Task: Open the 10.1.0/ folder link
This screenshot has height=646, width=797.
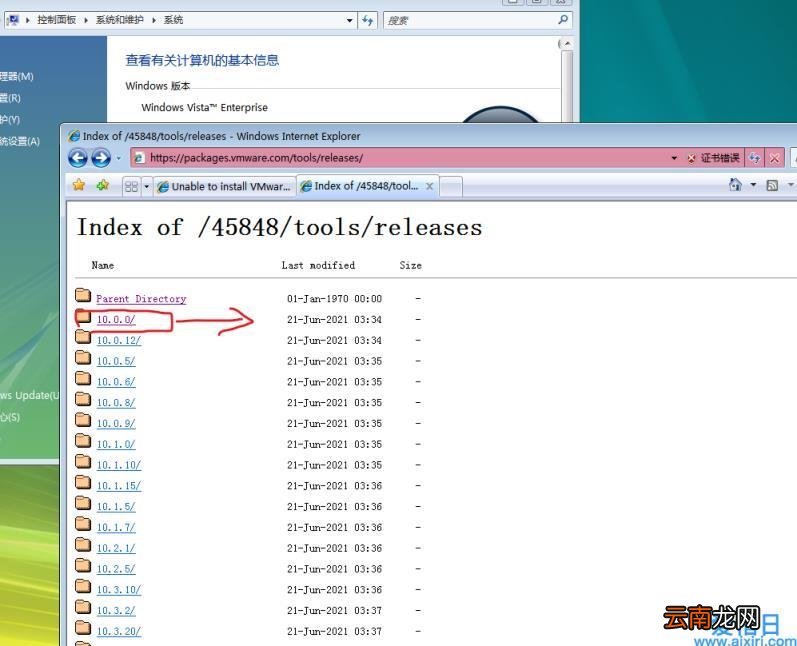Action: (116, 445)
